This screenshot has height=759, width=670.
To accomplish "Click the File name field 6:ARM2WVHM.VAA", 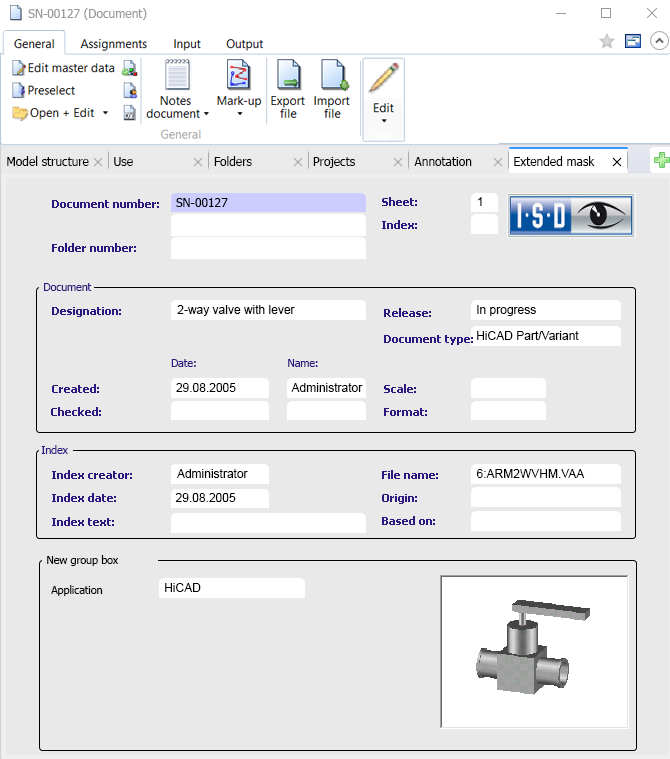I will point(546,474).
